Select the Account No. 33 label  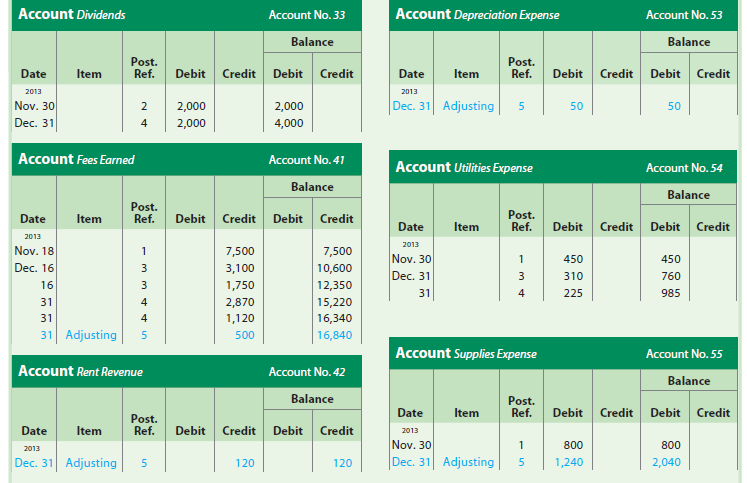pyautogui.click(x=307, y=16)
